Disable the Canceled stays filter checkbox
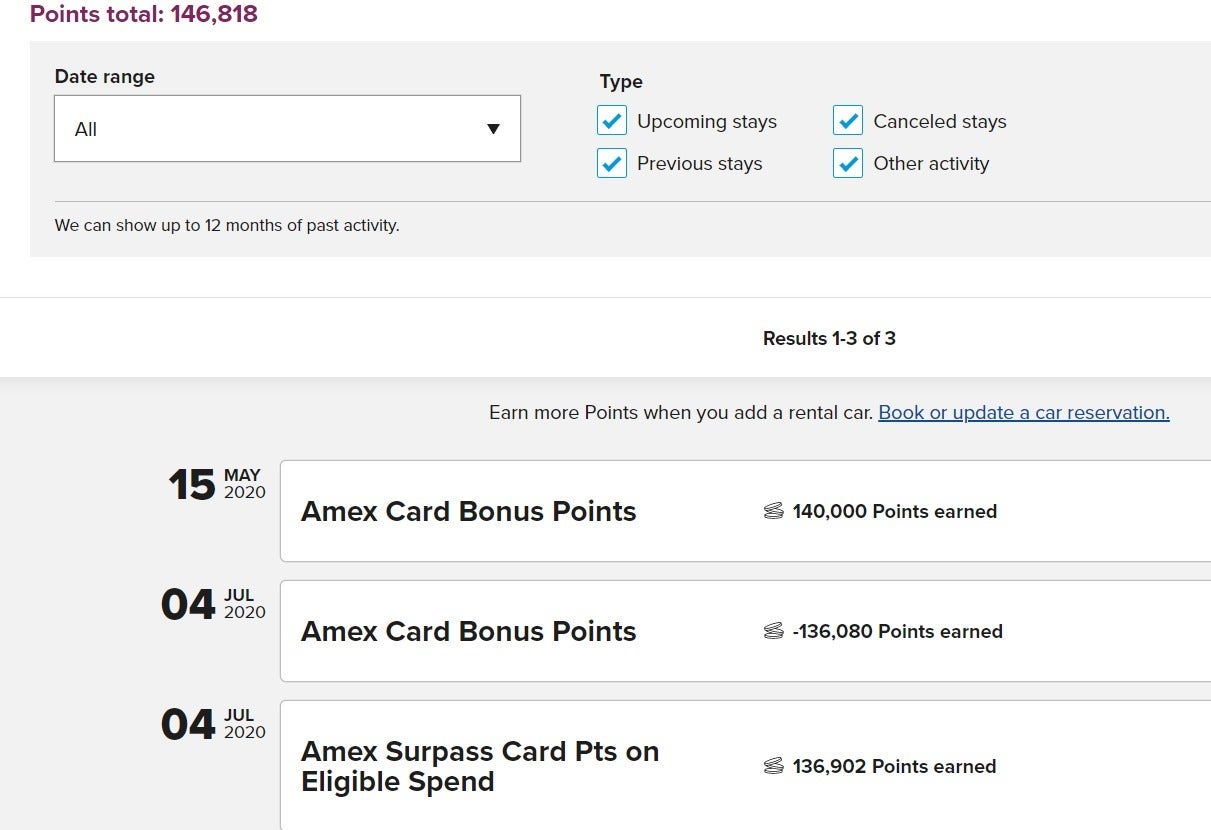The height and width of the screenshot is (830, 1211). point(848,121)
